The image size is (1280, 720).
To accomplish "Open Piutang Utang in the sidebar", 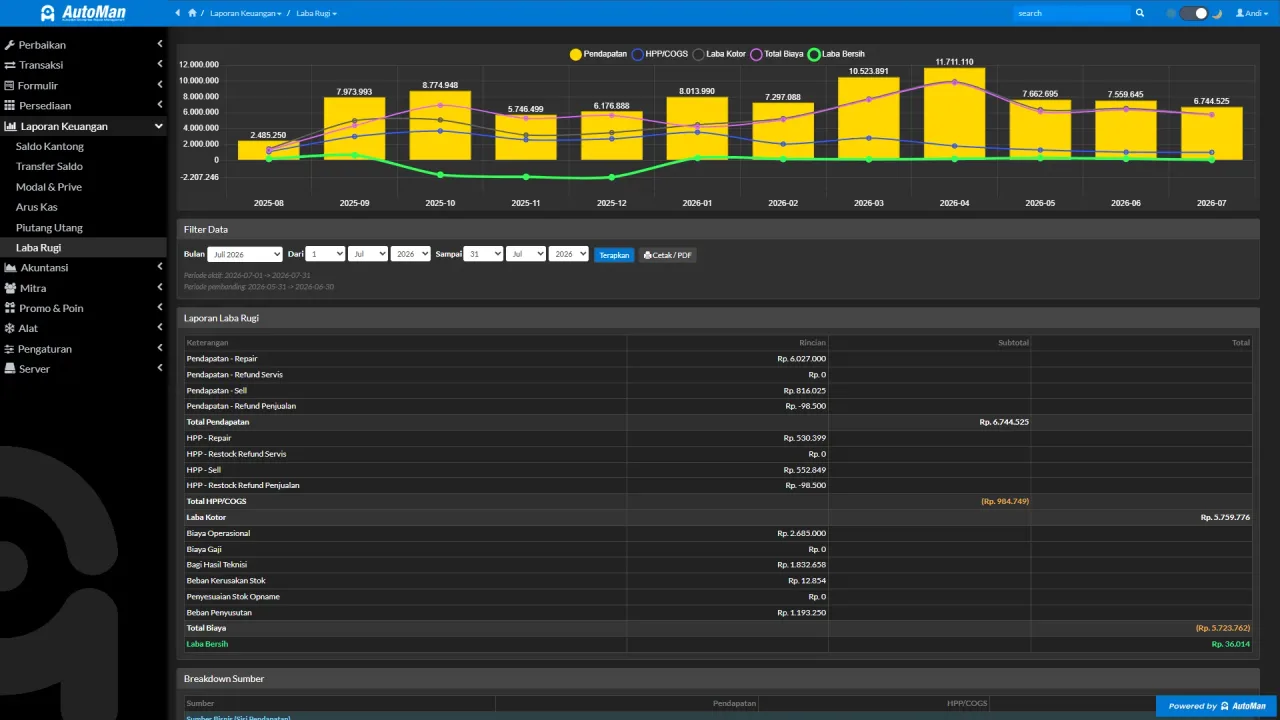I will (x=49, y=227).
